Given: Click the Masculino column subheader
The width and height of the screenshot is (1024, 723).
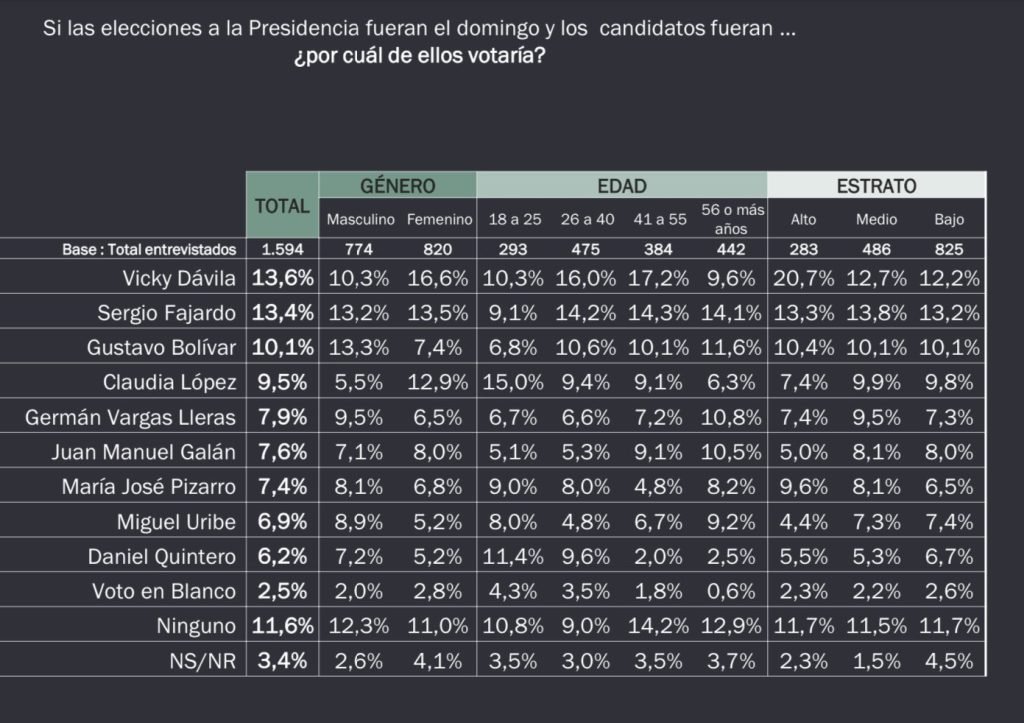Looking at the screenshot, I should (x=360, y=219).
